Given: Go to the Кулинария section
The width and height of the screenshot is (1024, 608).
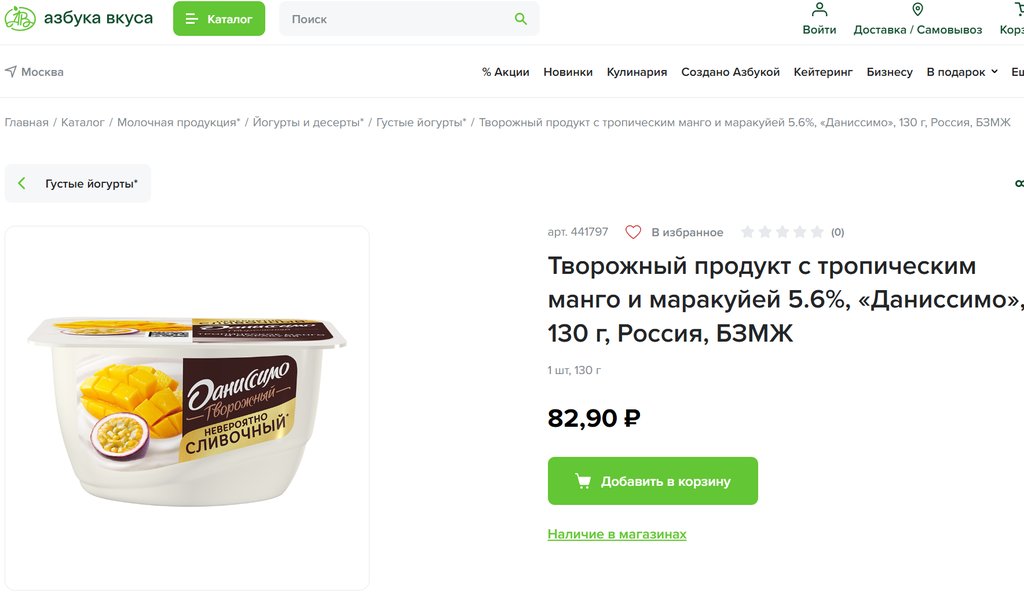Looking at the screenshot, I should [636, 72].
